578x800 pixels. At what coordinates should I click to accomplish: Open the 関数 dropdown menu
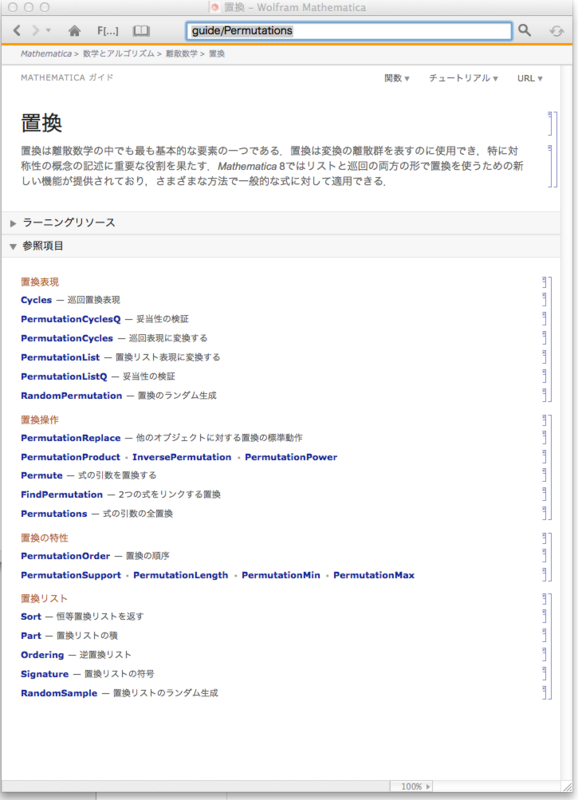point(397,78)
